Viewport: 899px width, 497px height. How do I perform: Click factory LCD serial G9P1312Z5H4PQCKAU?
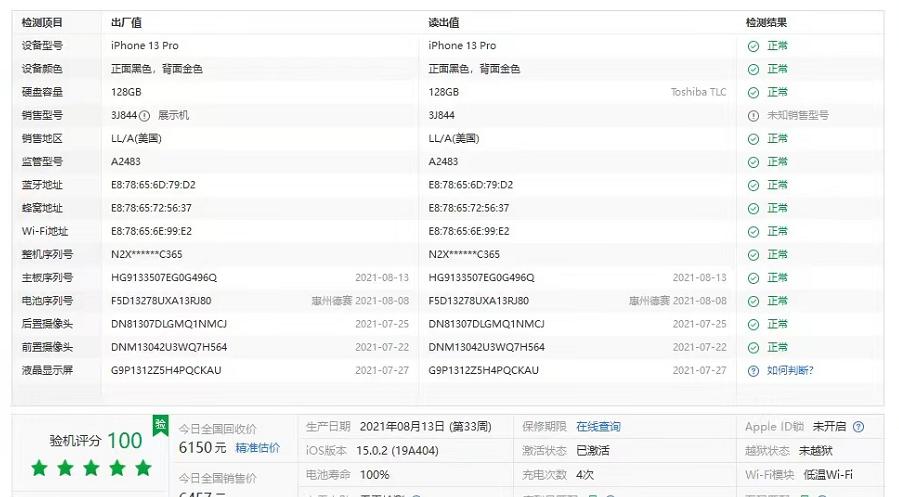(x=166, y=370)
